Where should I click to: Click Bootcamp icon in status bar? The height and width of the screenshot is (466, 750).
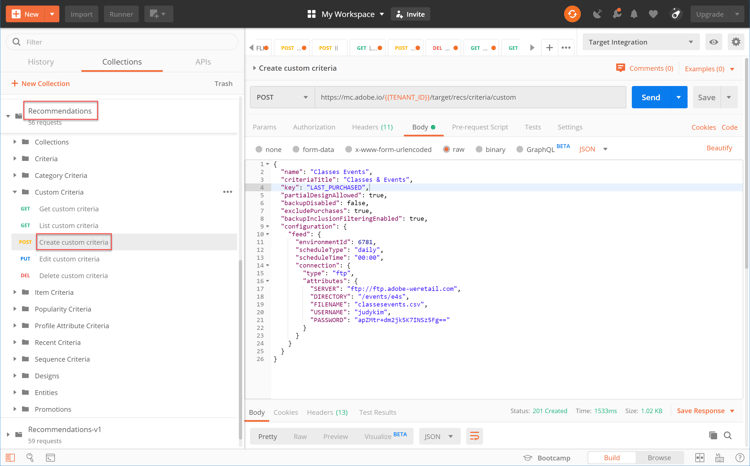(528, 458)
